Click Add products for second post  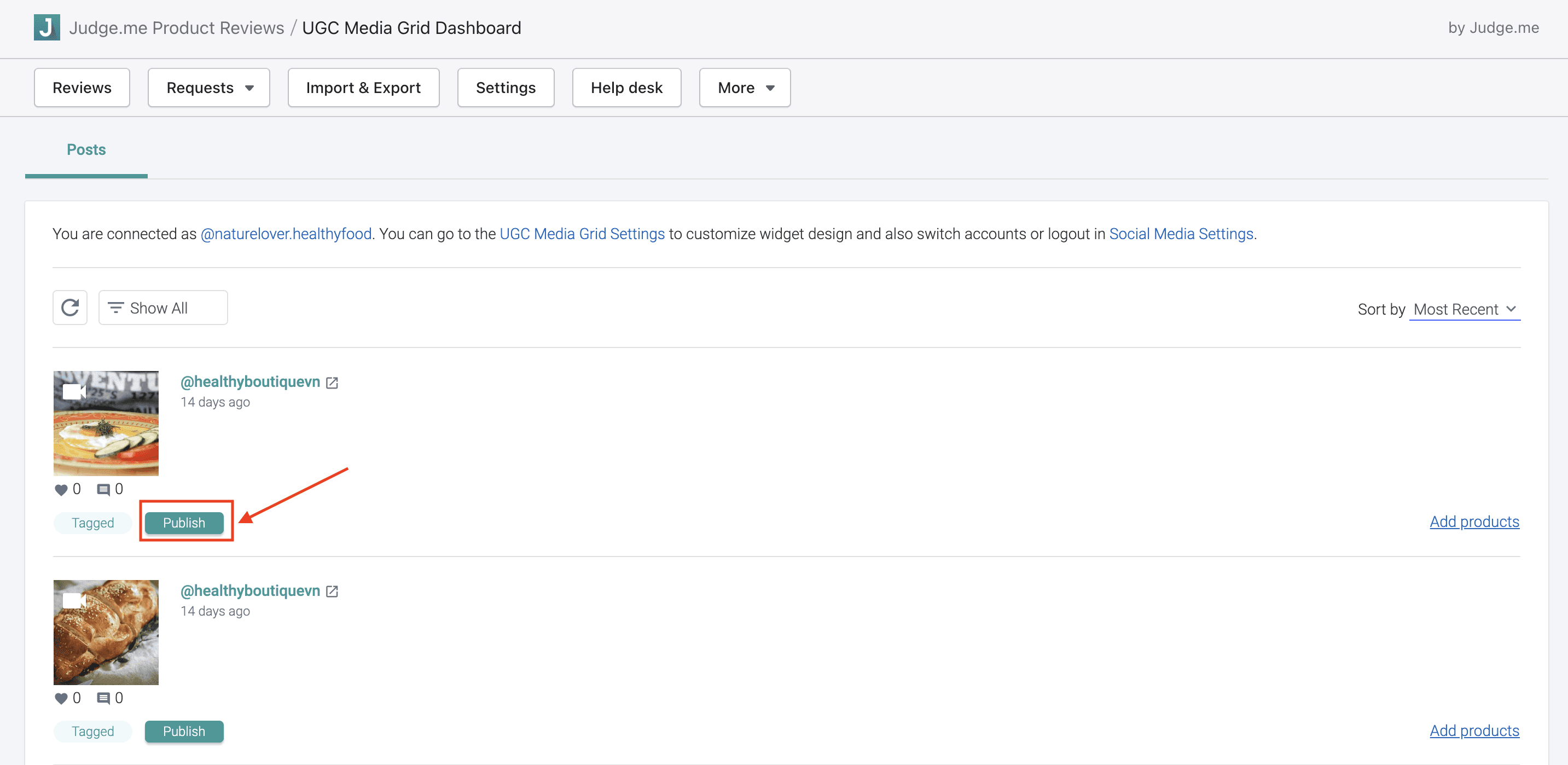click(1474, 731)
